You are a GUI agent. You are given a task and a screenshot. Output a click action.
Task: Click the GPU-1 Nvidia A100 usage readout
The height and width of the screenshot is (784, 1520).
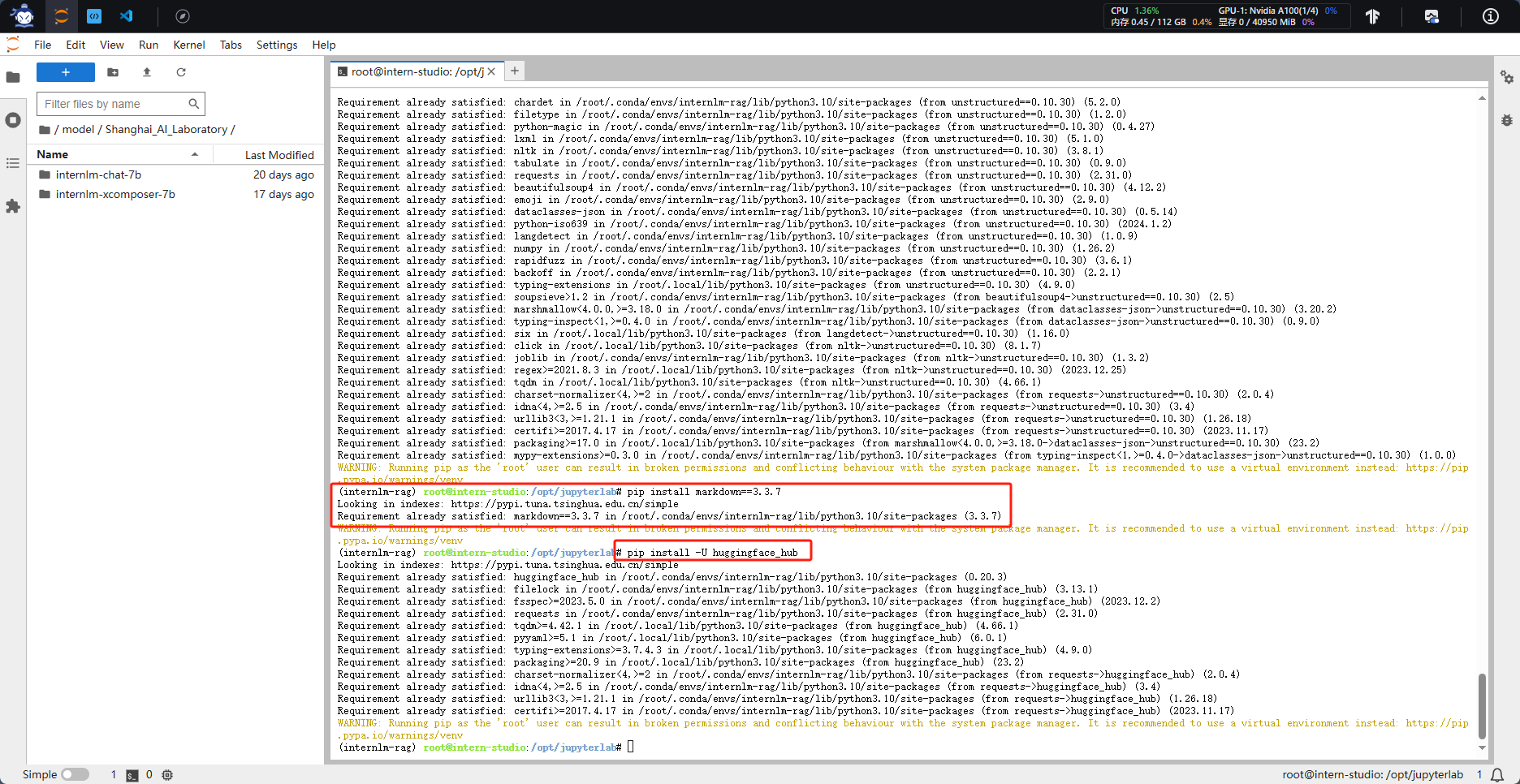[x=1277, y=11]
